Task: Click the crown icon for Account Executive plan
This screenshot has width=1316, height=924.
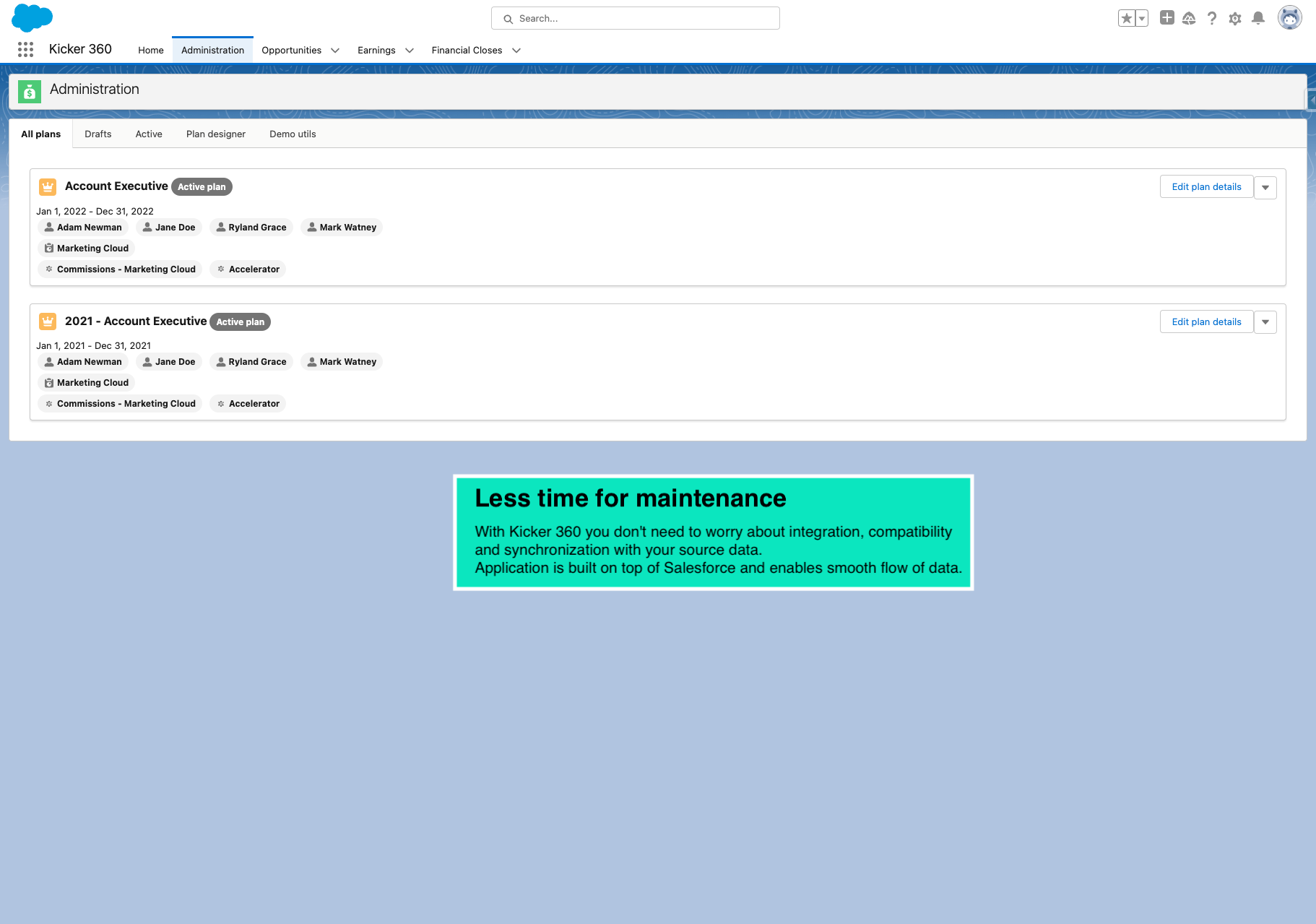Action: coord(48,187)
